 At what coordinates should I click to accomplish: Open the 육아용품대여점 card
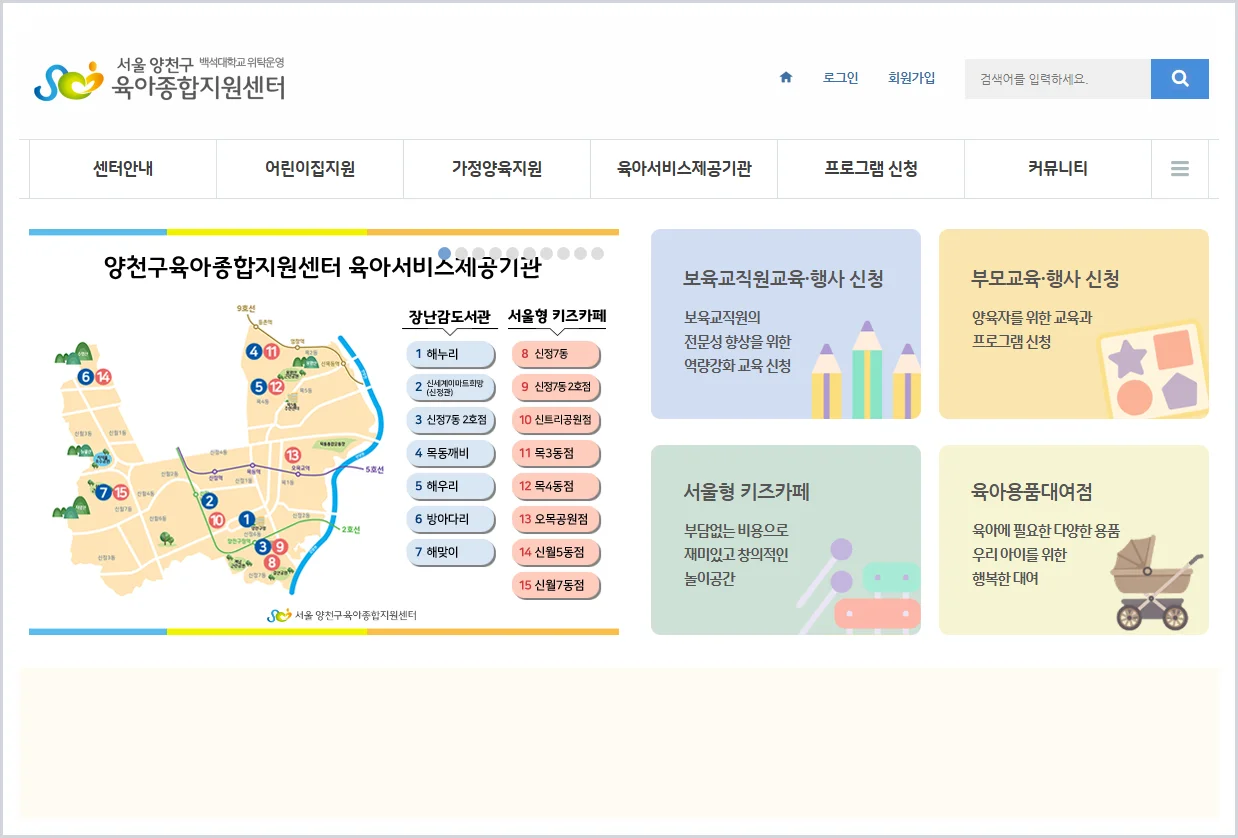(1074, 540)
